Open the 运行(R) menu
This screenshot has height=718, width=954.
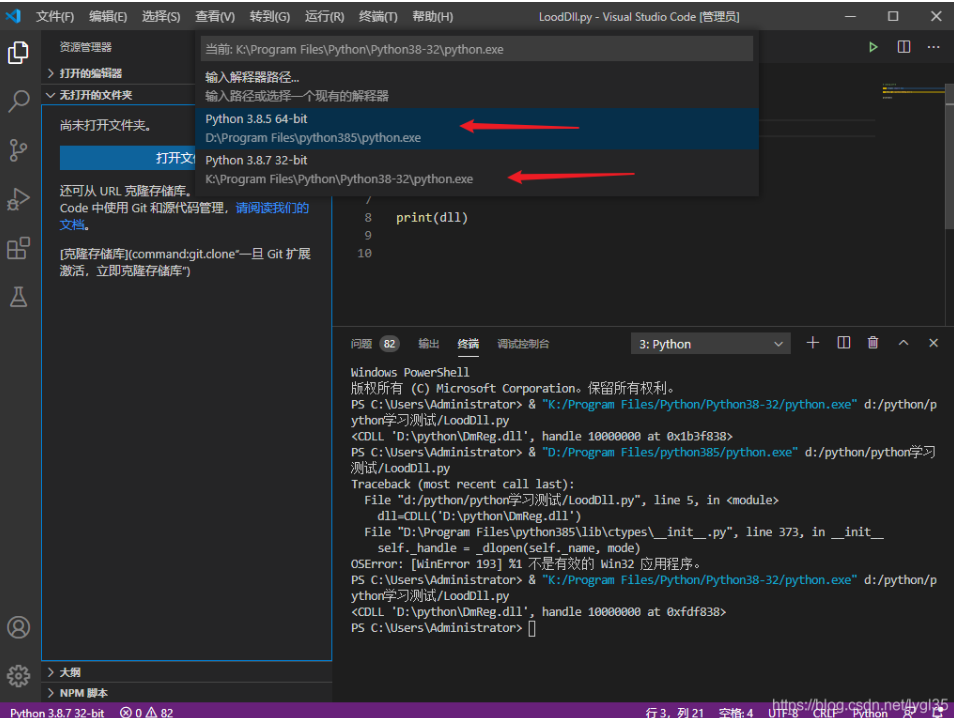click(x=324, y=16)
